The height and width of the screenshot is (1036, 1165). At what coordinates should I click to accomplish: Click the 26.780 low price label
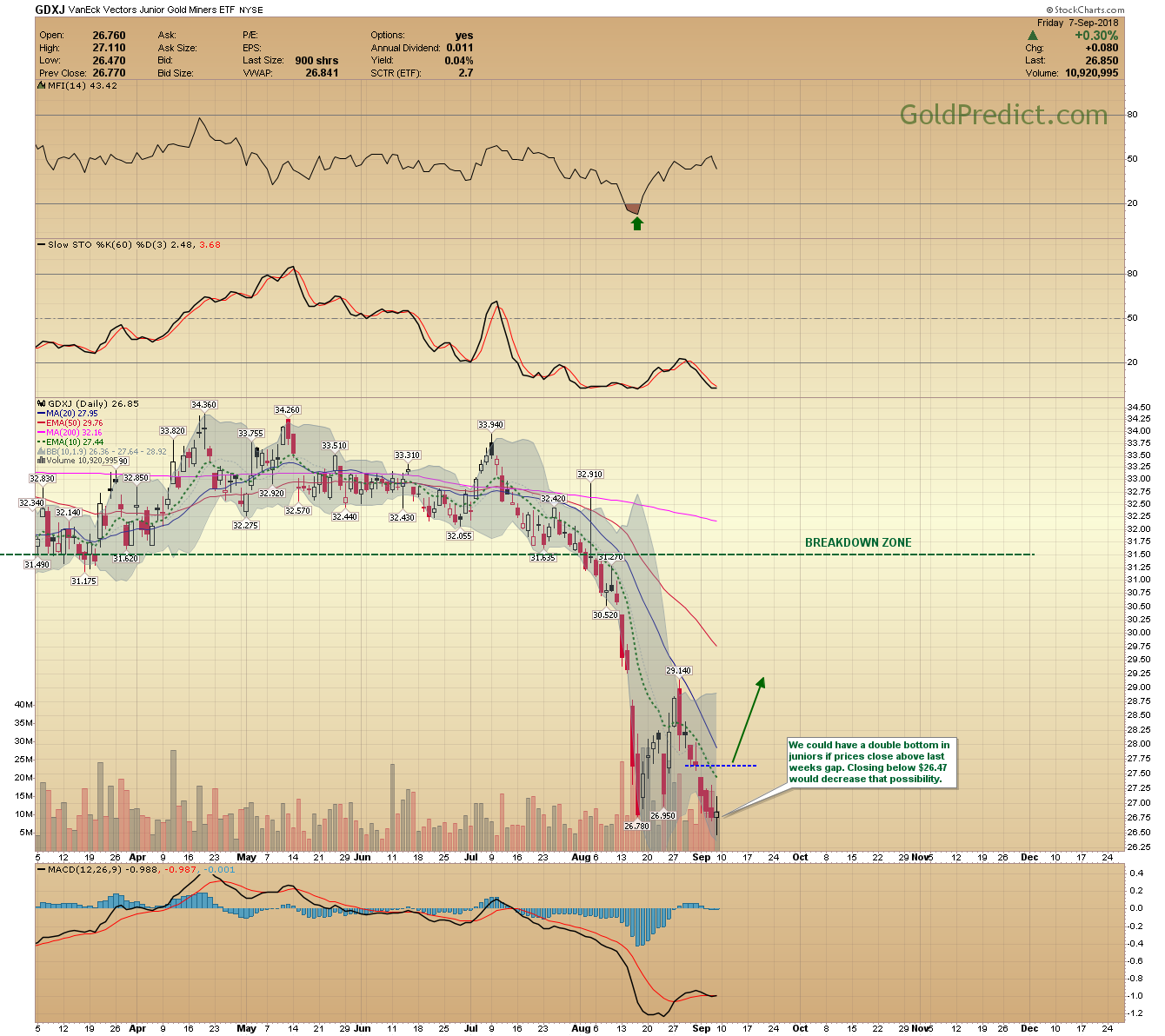pyautogui.click(x=637, y=826)
